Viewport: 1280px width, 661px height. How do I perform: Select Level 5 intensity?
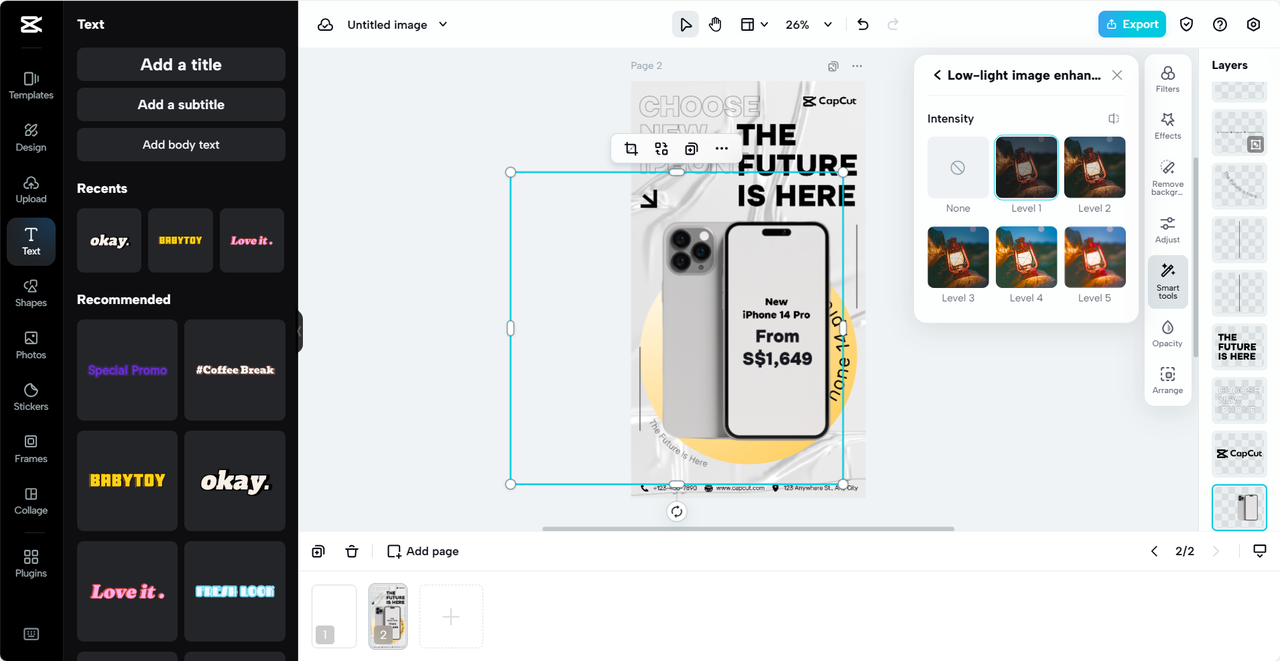pyautogui.click(x=1094, y=257)
